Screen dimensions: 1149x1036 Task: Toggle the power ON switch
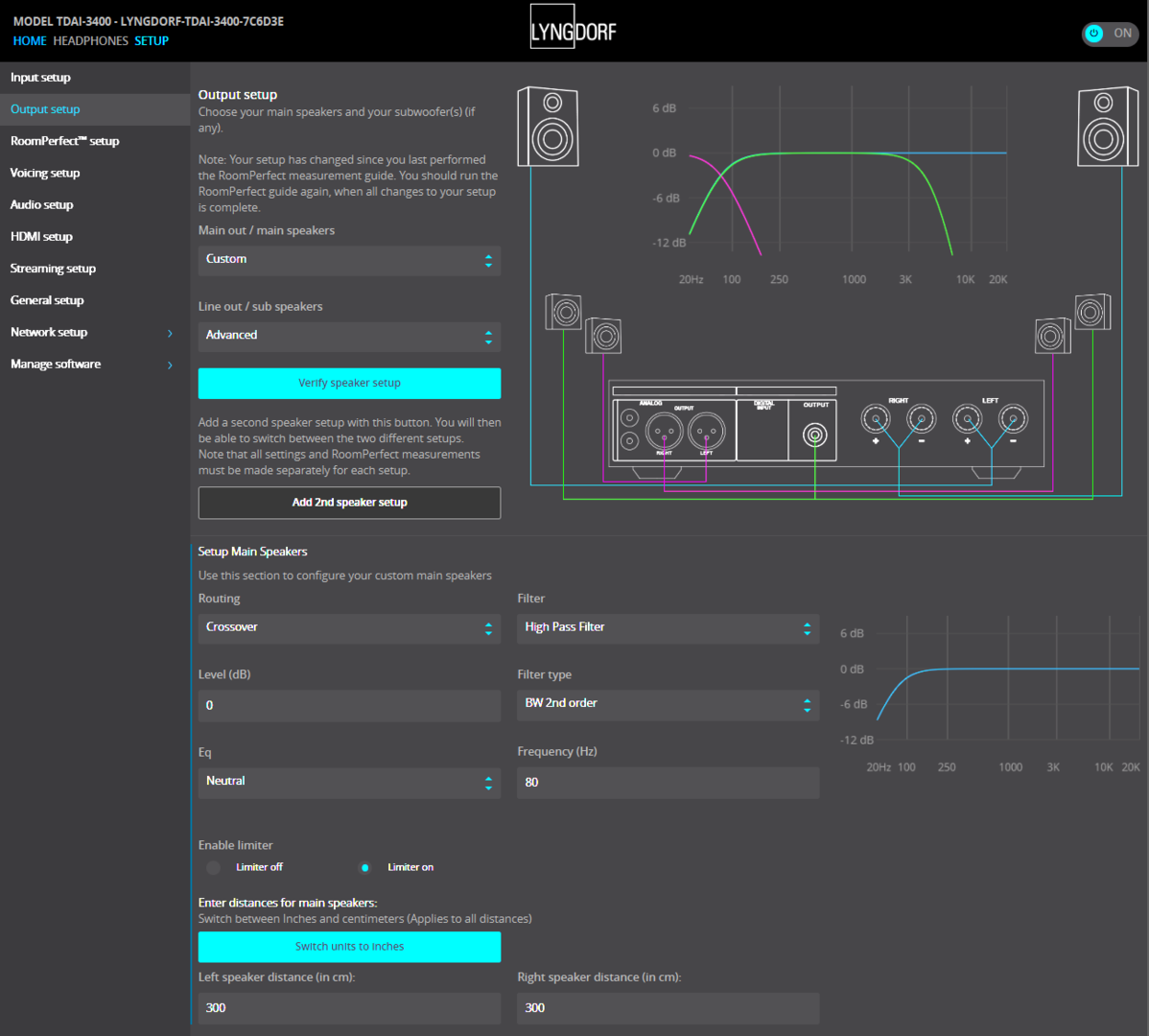tap(1110, 33)
